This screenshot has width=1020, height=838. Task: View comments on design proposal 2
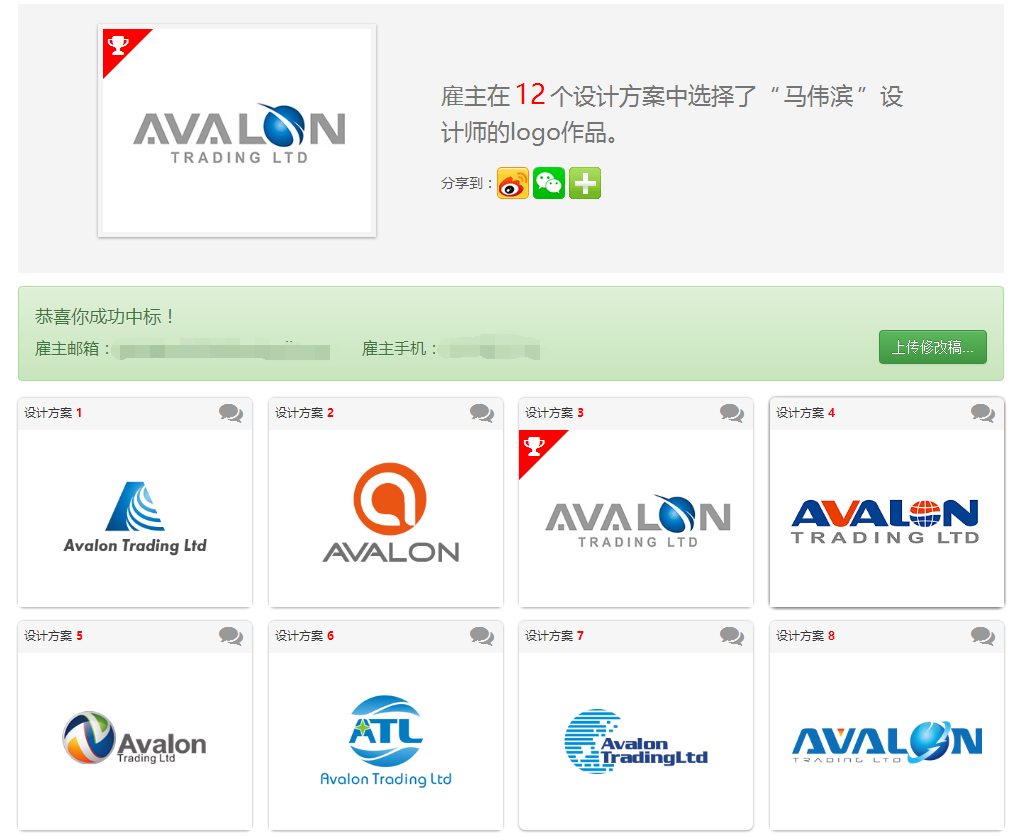pos(482,413)
